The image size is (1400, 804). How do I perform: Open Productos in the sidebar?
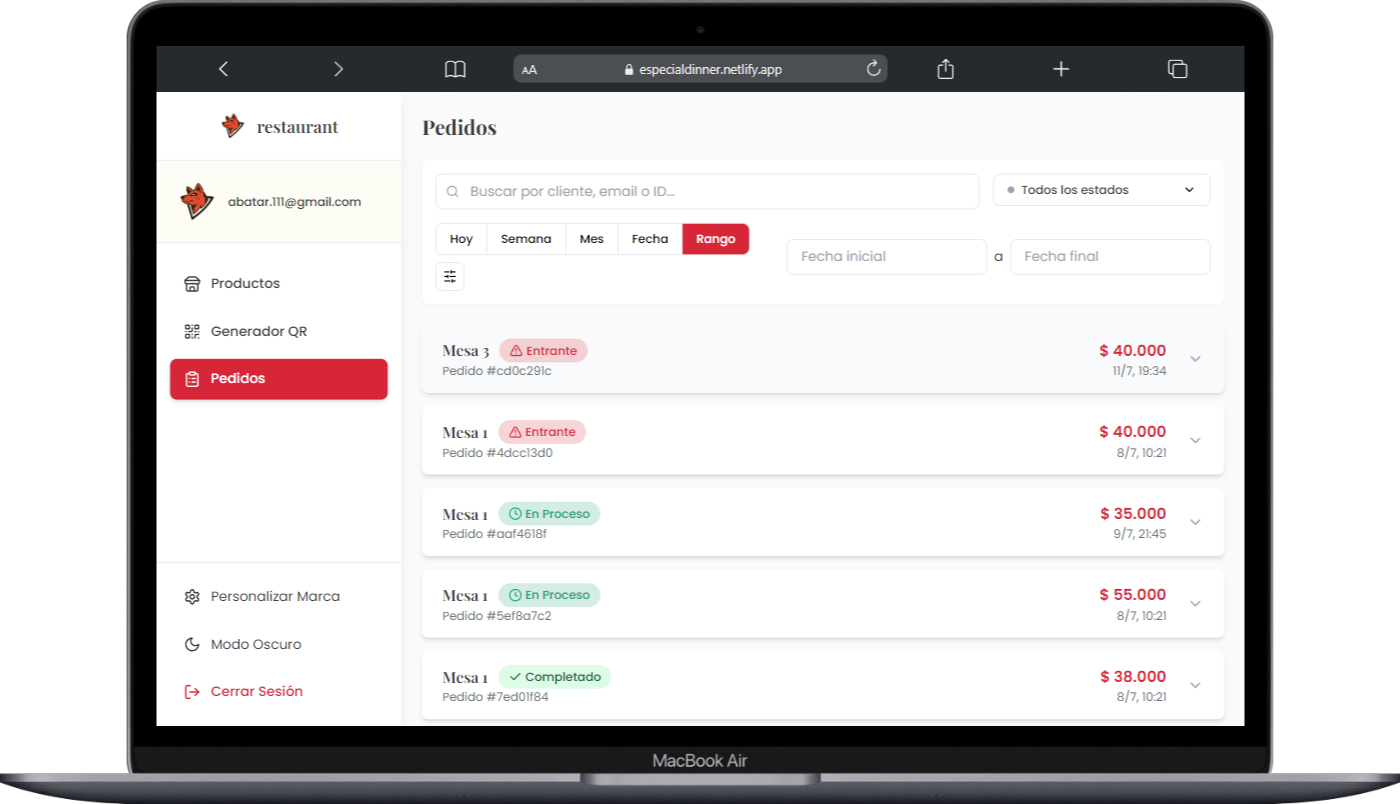(245, 283)
